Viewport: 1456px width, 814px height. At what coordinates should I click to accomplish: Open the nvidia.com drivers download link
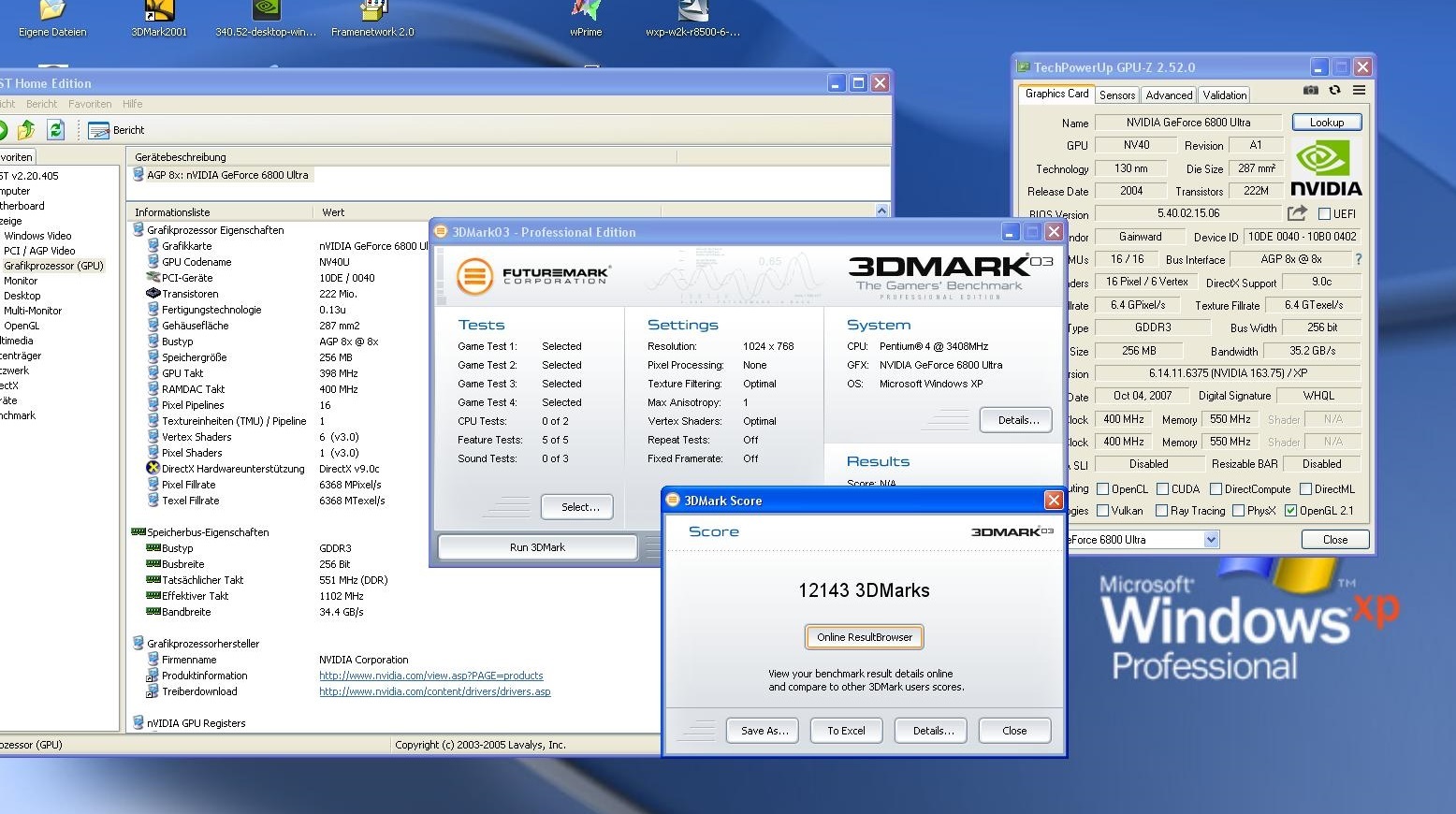(x=434, y=691)
